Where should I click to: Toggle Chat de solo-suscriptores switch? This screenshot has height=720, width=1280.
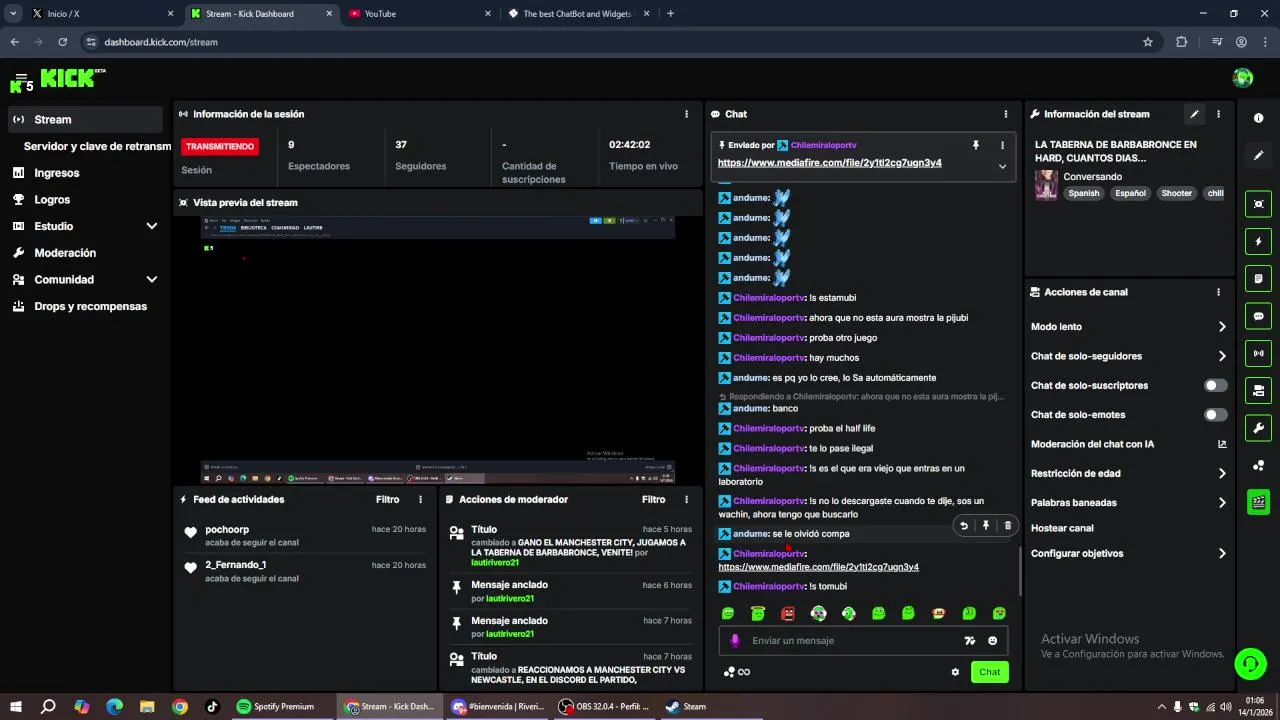1215,385
